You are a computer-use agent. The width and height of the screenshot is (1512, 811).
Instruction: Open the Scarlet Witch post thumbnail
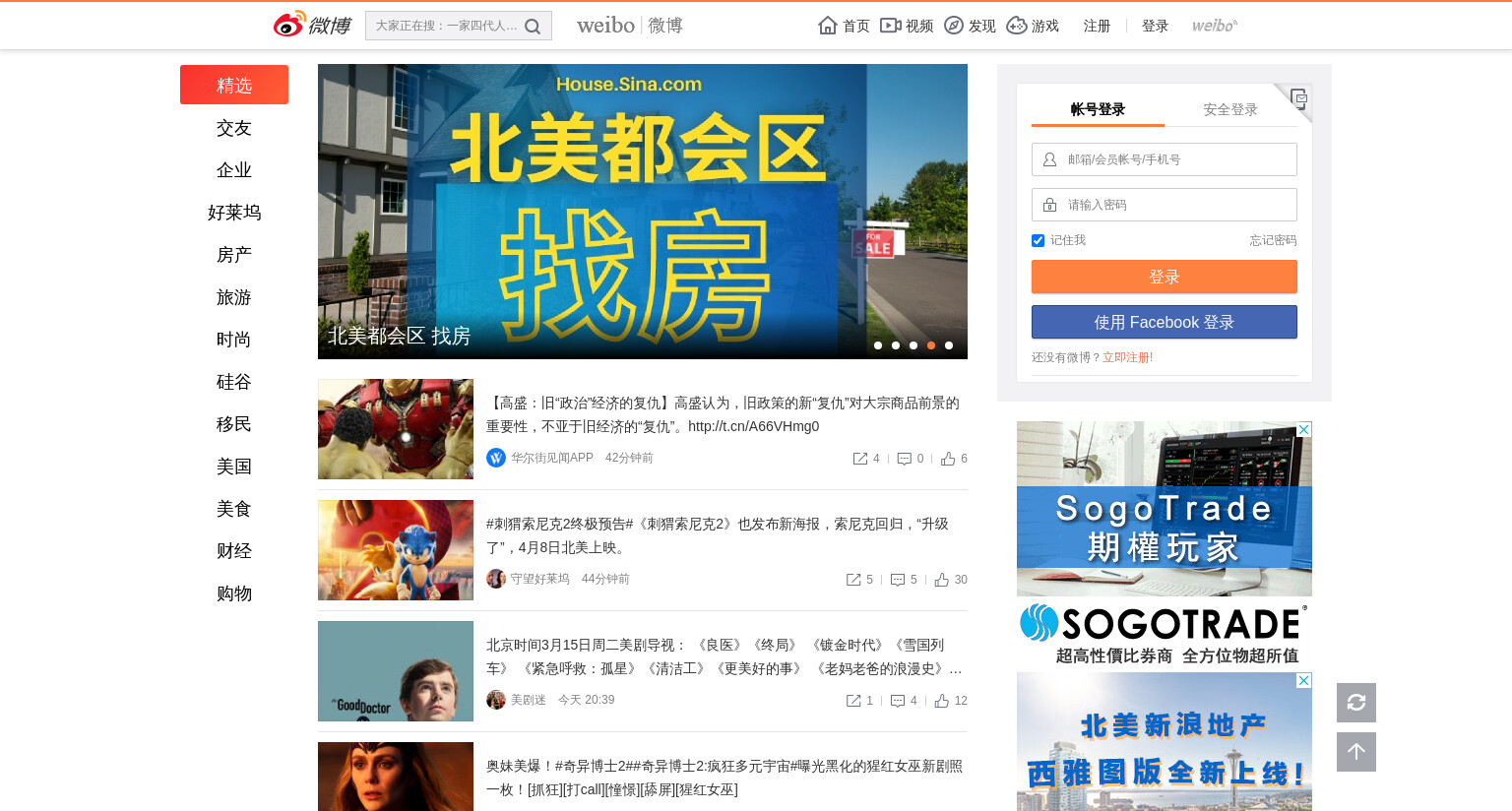(396, 777)
